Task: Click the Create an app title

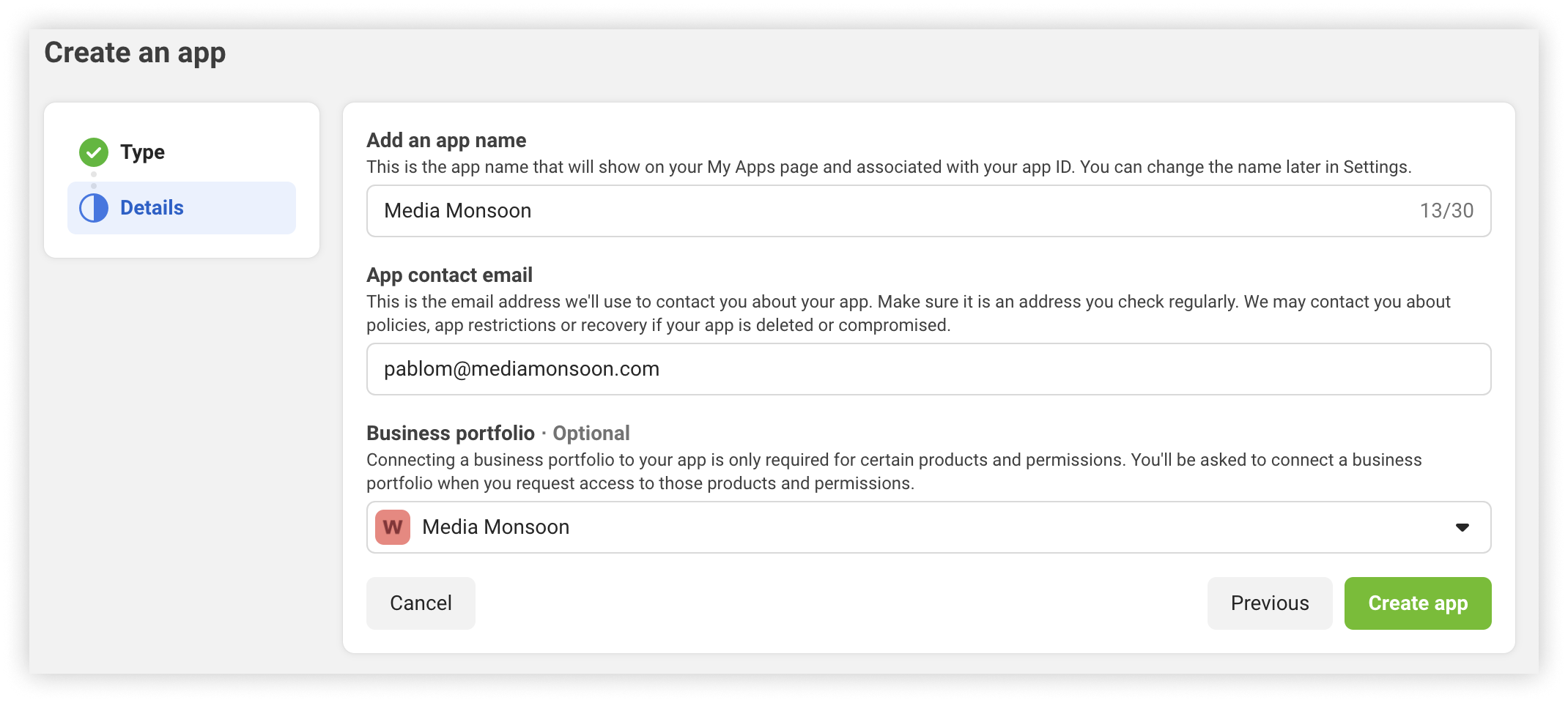Action: click(x=136, y=52)
